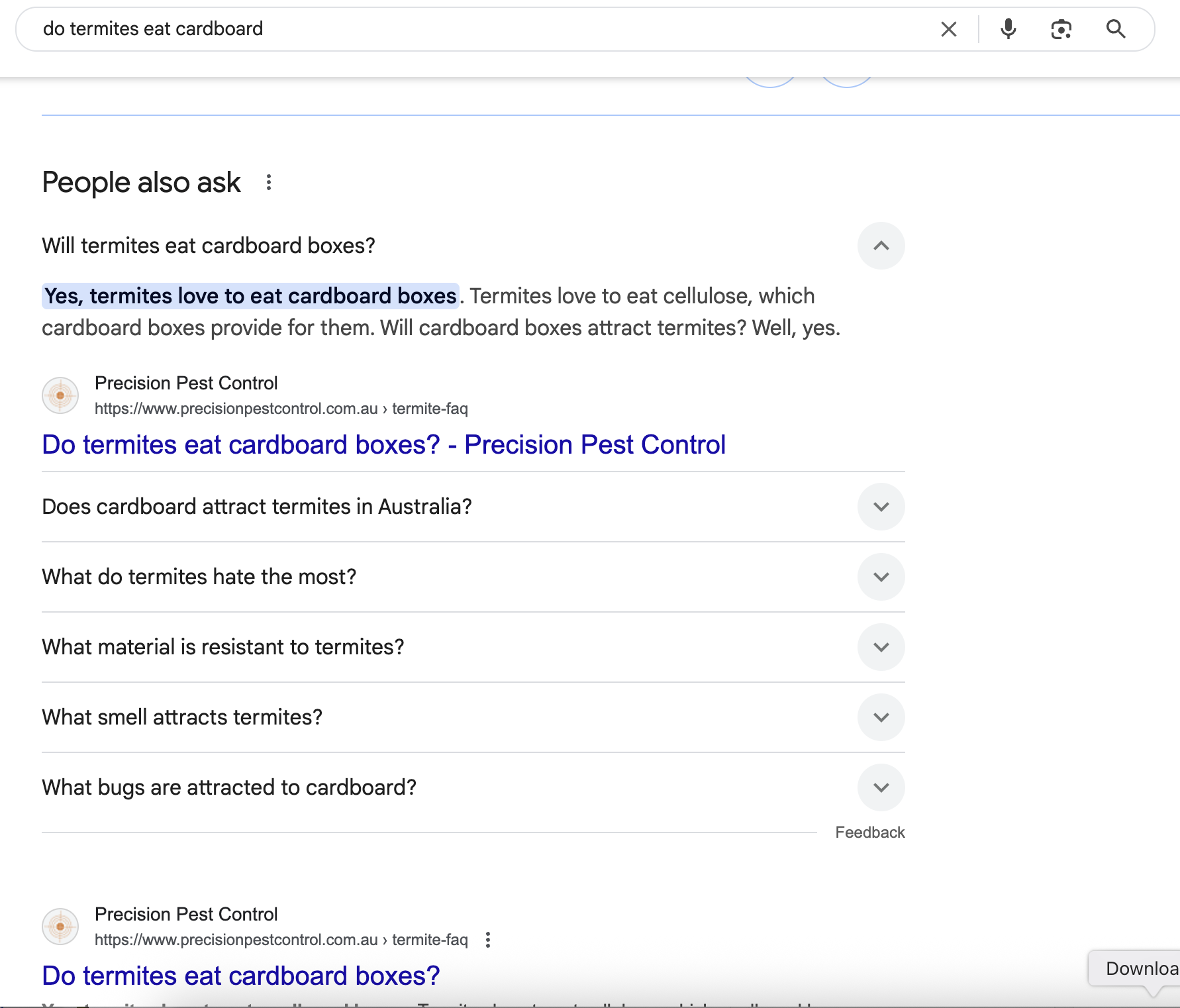Open People also ask options menu
This screenshot has height=1008, width=1180.
(x=268, y=183)
